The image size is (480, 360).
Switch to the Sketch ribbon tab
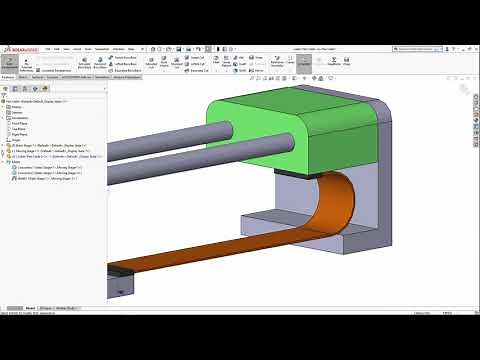(23, 77)
